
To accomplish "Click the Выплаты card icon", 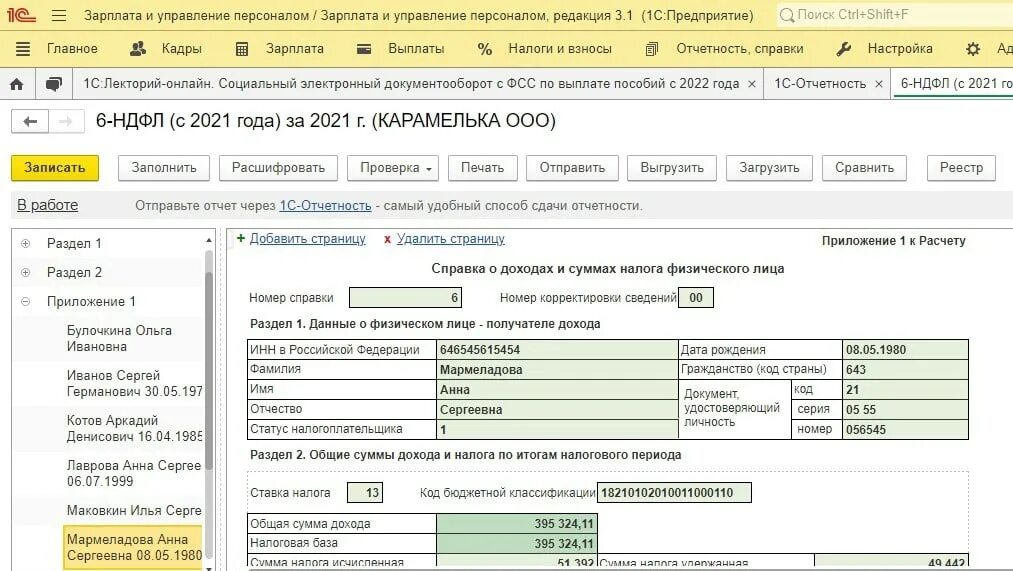I will point(364,49).
